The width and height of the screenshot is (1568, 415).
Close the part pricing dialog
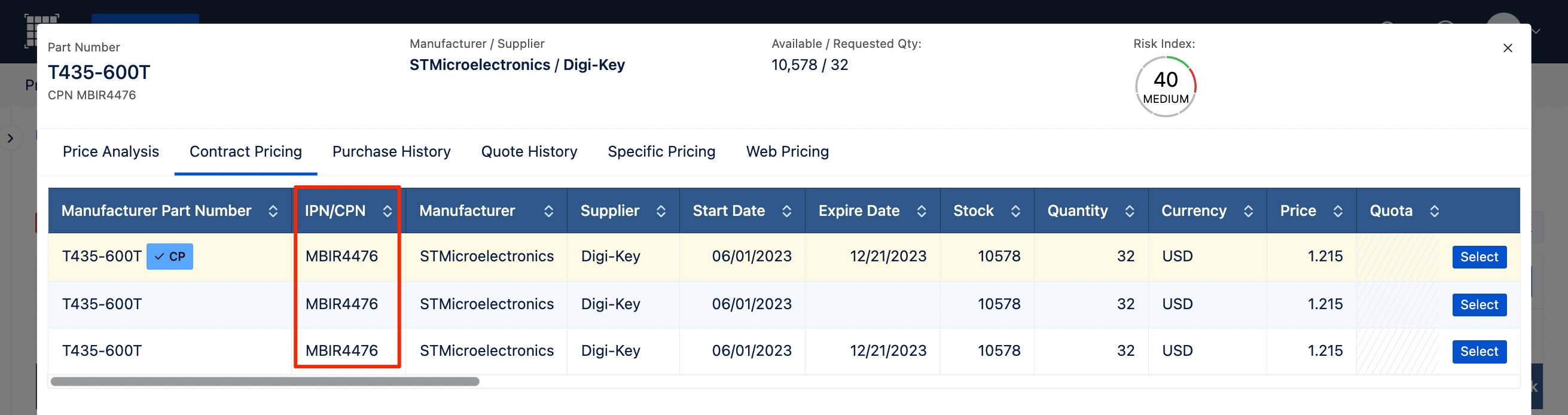(1508, 48)
